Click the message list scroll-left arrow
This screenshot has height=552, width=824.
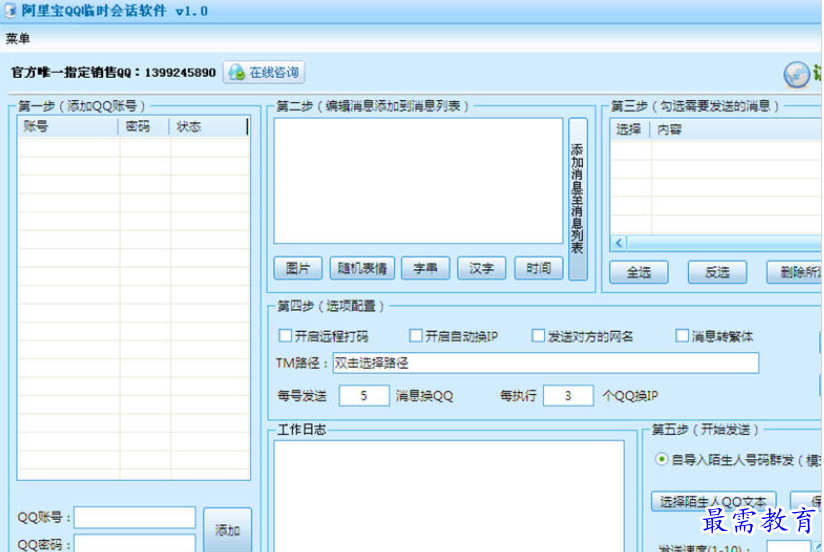[x=619, y=243]
